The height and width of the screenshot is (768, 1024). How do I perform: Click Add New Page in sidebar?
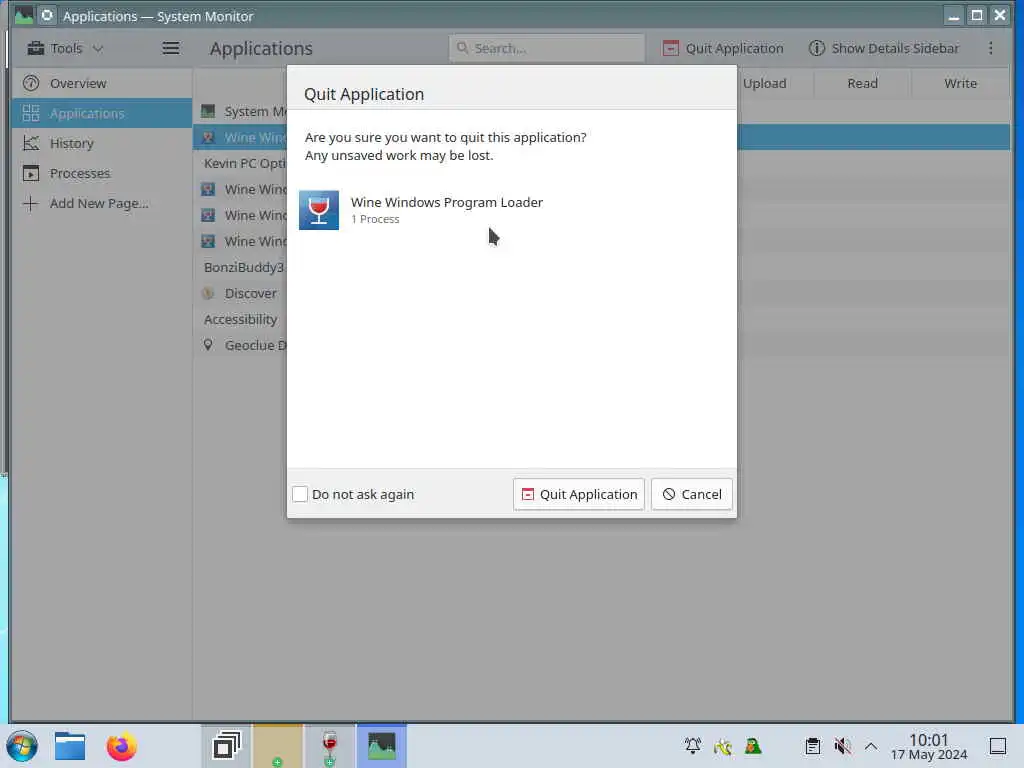(101, 203)
